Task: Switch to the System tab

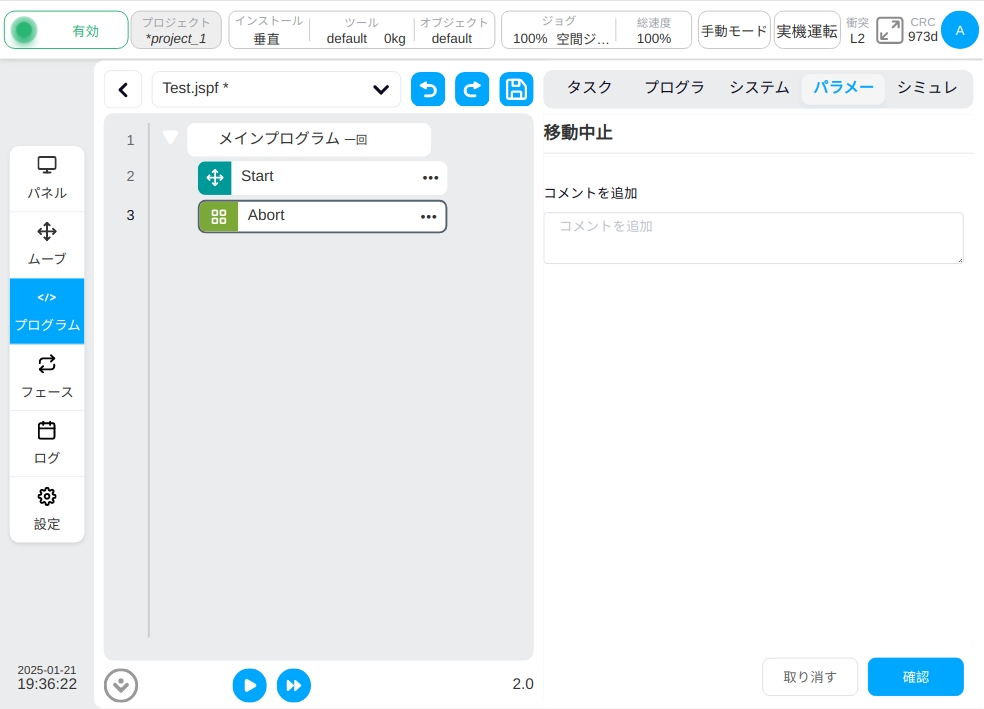Action: [759, 88]
